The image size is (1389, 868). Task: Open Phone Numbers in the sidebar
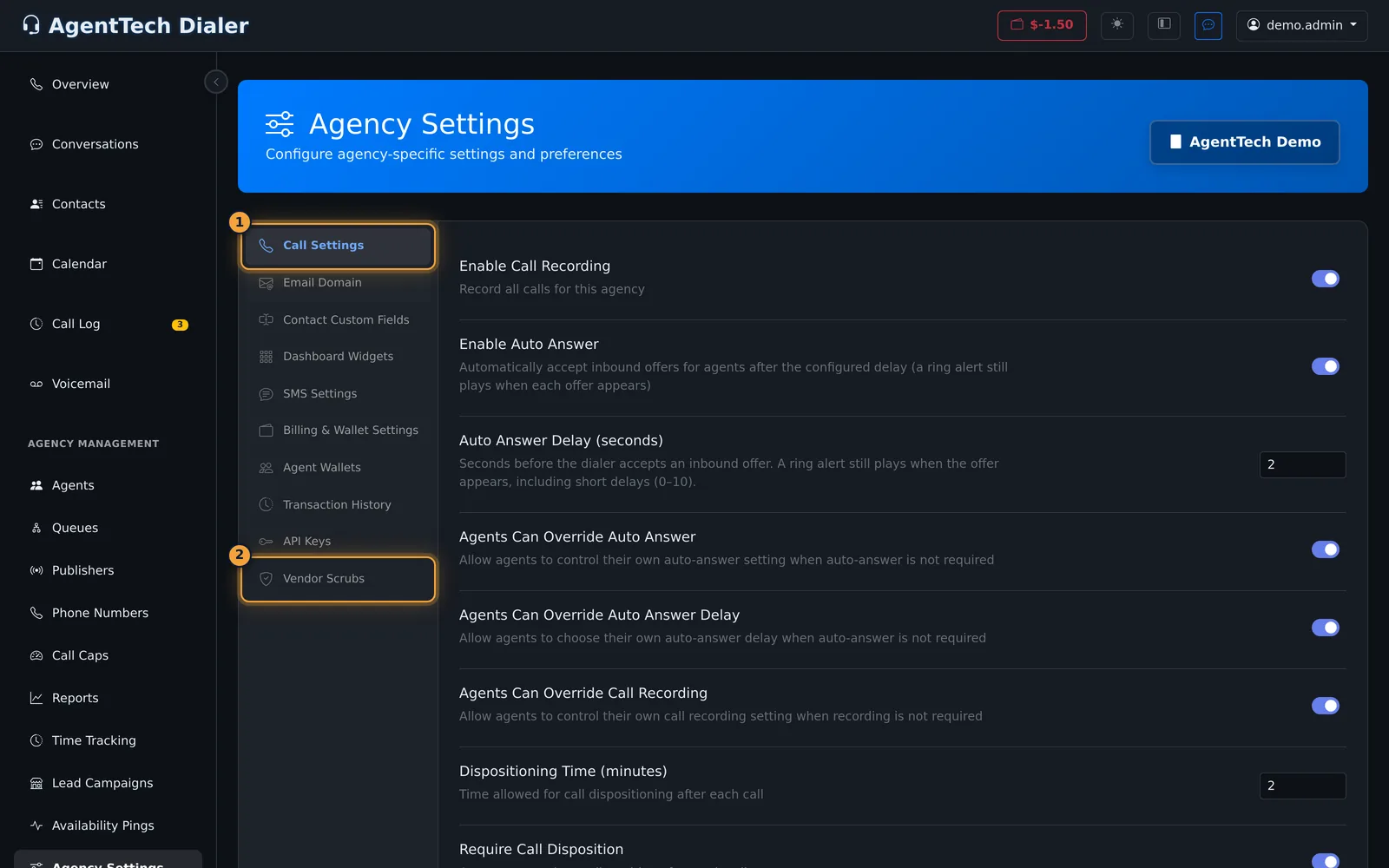click(x=108, y=613)
